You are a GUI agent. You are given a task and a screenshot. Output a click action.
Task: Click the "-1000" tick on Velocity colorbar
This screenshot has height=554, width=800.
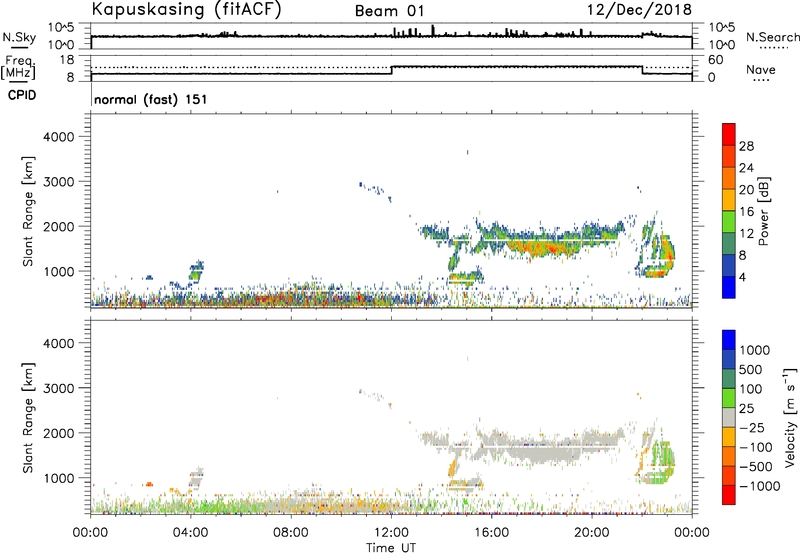click(759, 486)
